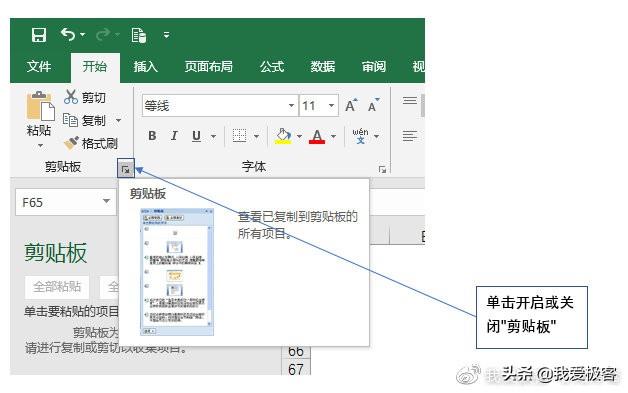The height and width of the screenshot is (393, 628).
Task: Open the 页面布局 ribbon tab
Action: point(209,67)
